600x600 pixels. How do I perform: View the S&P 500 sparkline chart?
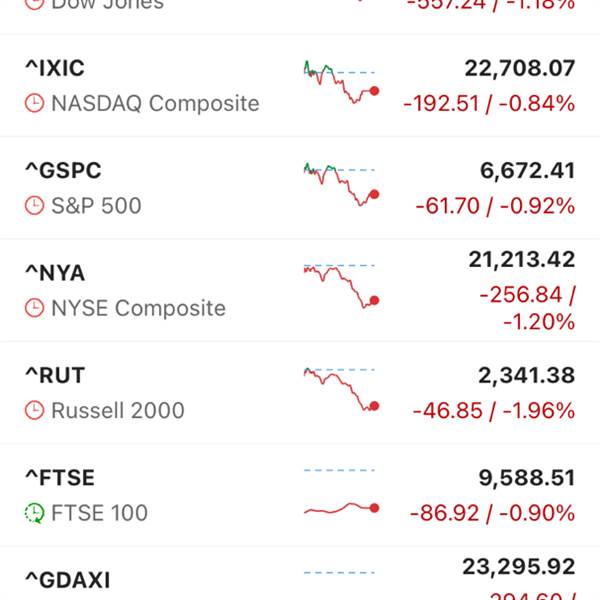coord(340,184)
